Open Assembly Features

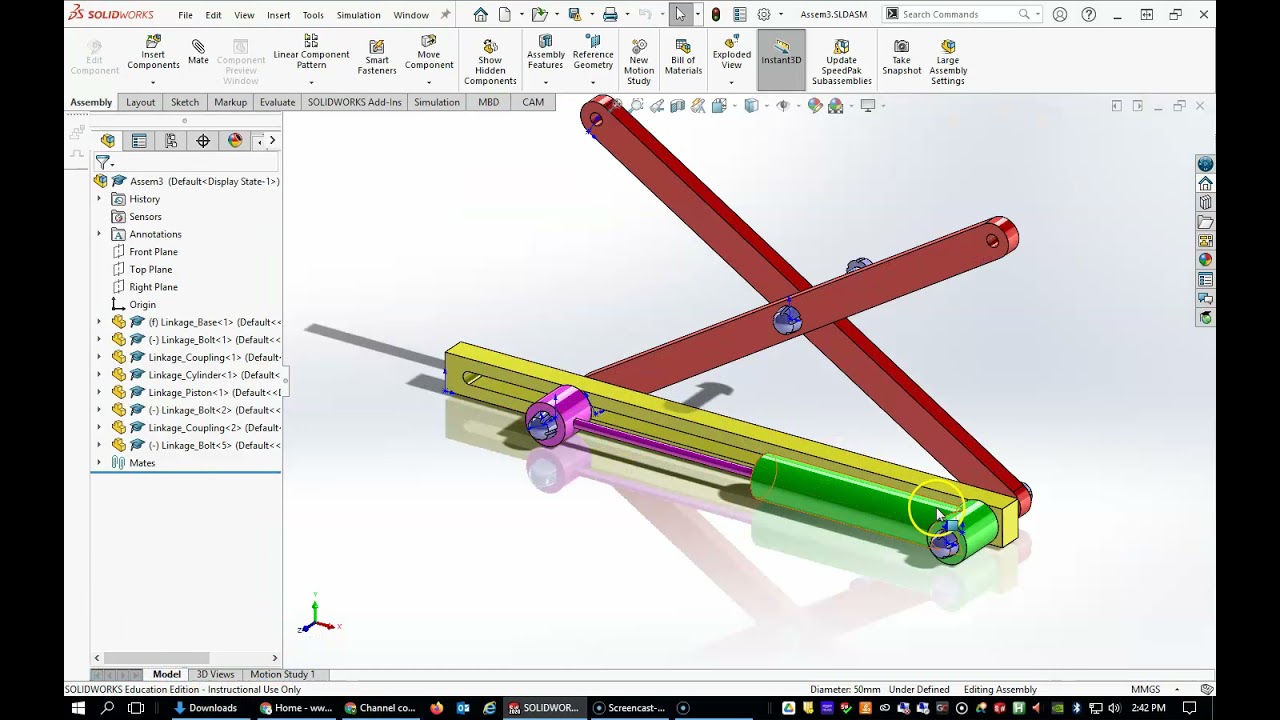[x=546, y=53]
